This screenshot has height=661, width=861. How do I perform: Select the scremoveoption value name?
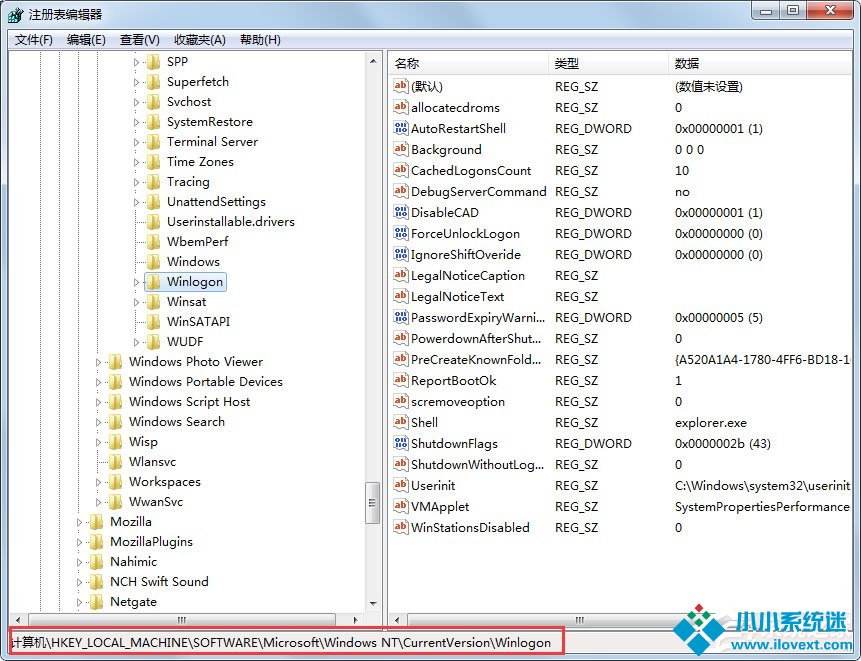point(458,401)
